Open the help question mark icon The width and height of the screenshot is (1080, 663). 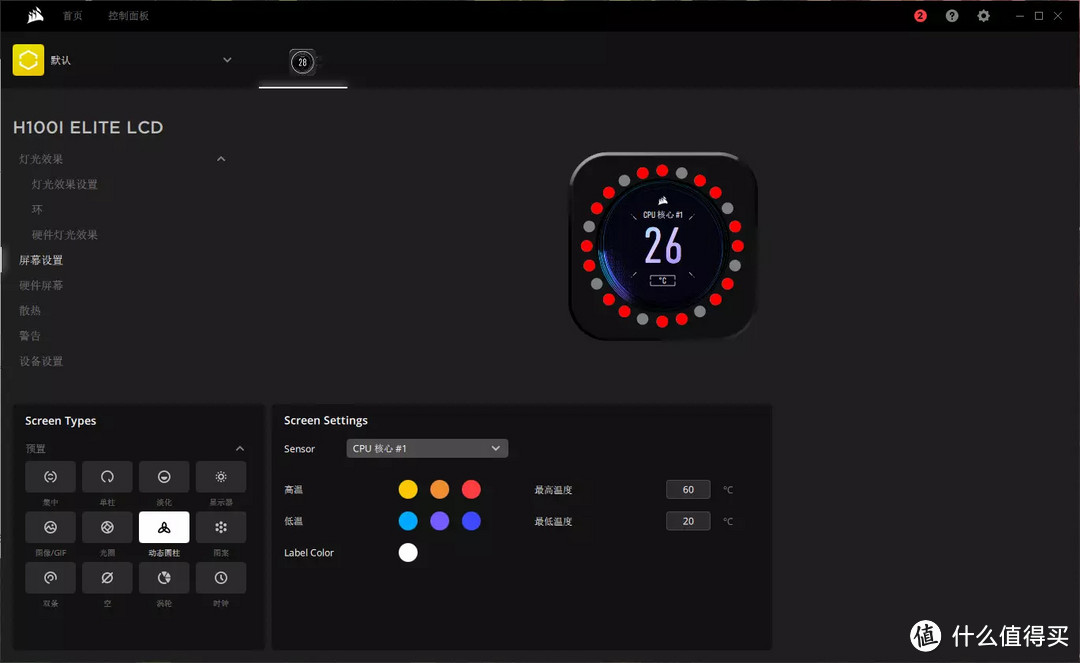952,15
